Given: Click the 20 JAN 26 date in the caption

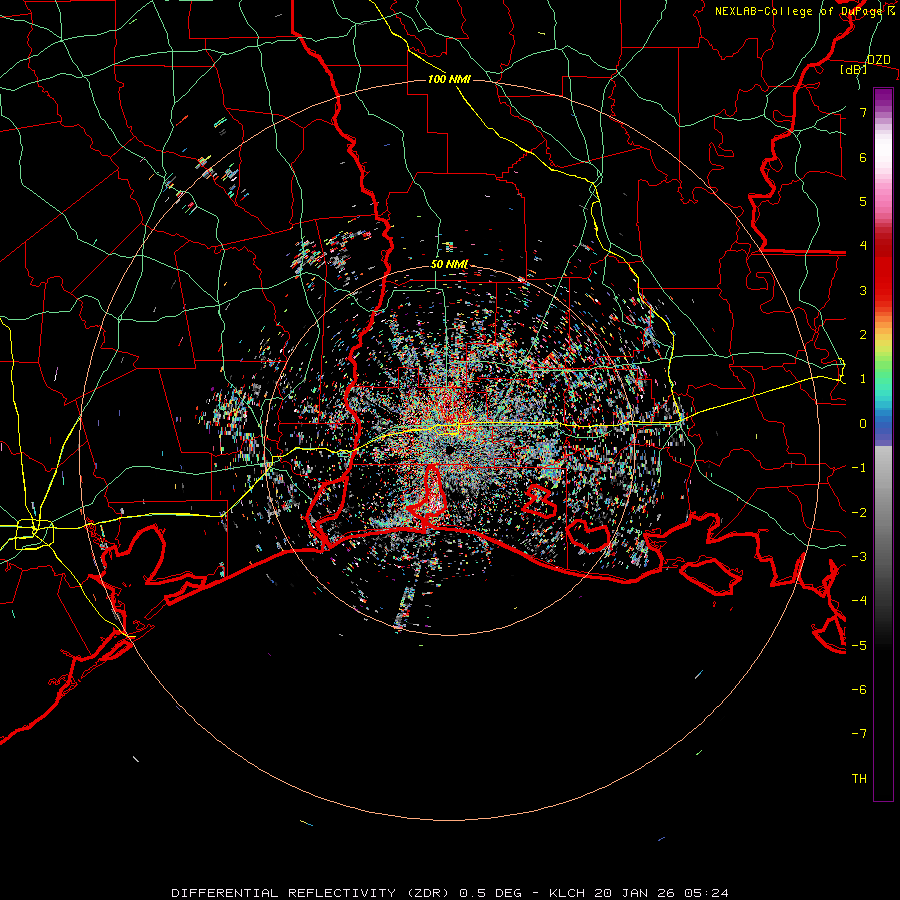Looking at the screenshot, I should (633, 893).
